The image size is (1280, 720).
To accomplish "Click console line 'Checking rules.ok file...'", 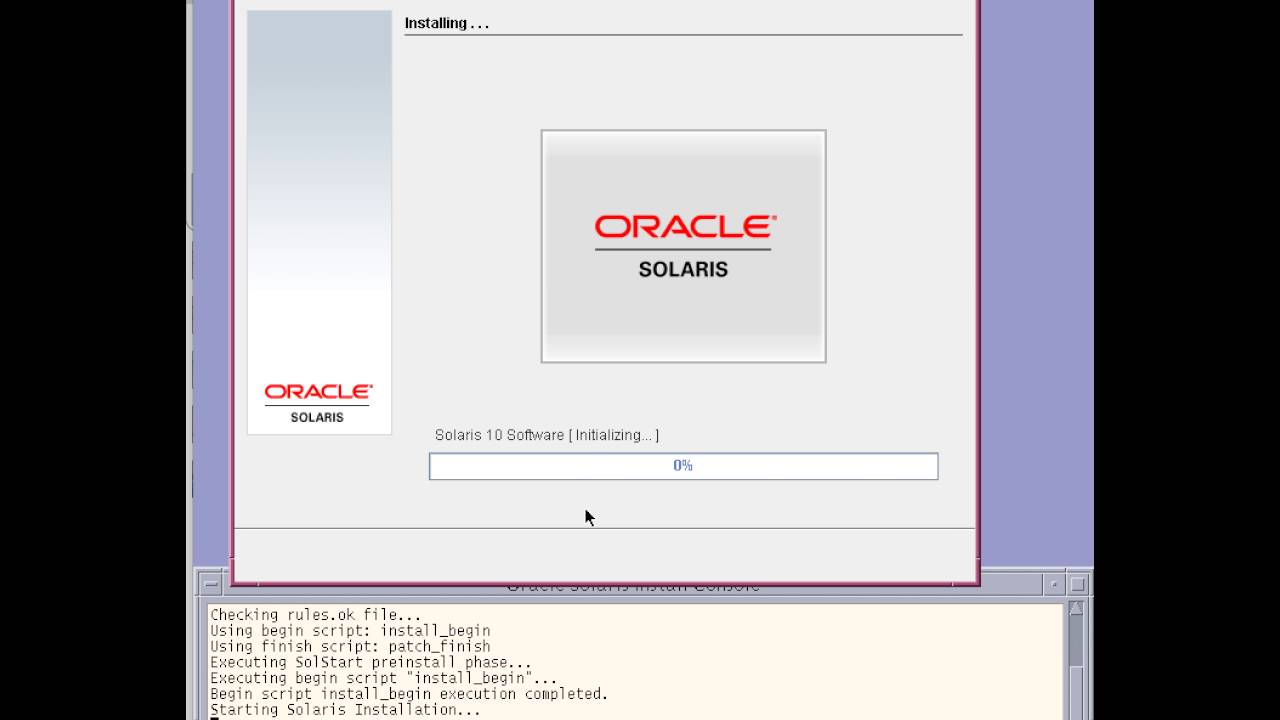I will pyautogui.click(x=316, y=615).
